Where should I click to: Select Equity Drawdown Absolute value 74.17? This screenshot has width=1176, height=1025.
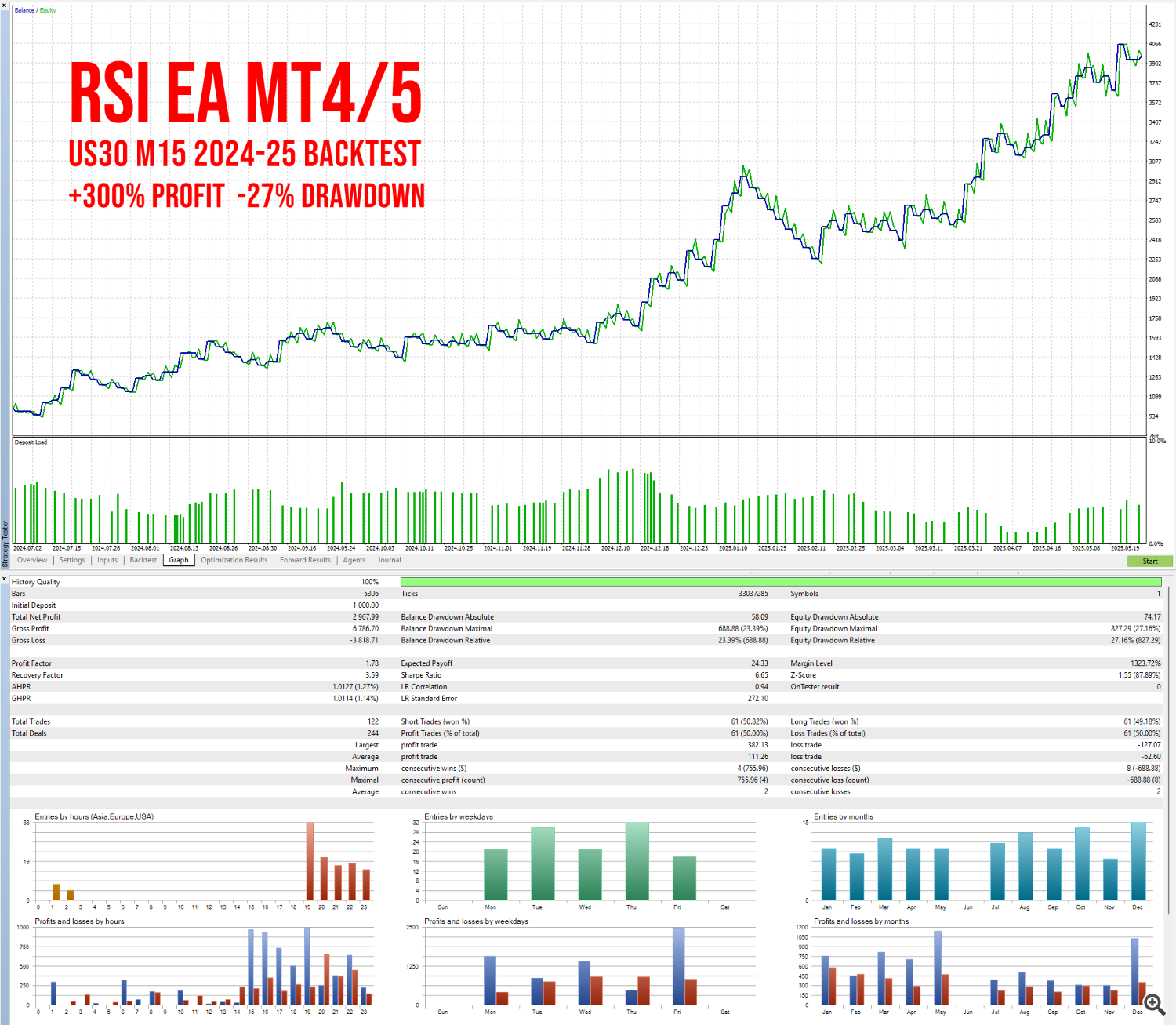coord(1152,617)
